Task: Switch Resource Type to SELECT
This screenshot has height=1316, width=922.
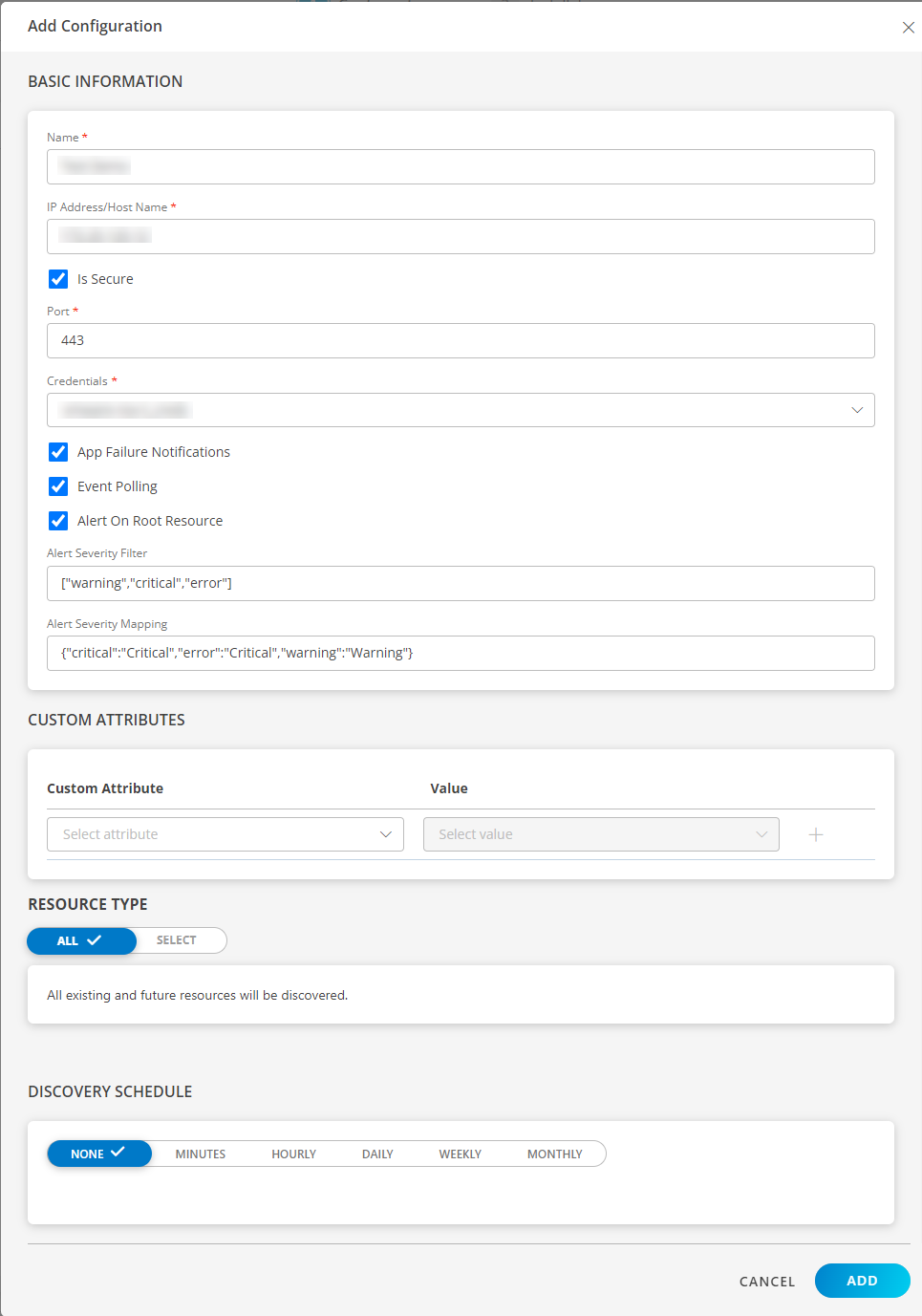Action: point(176,940)
